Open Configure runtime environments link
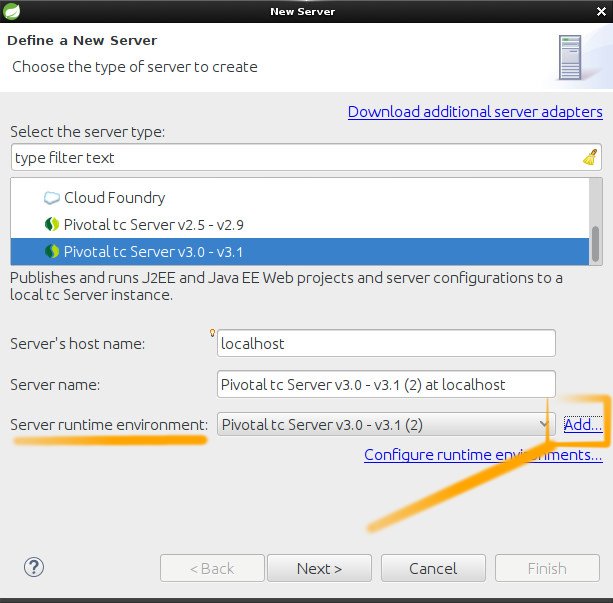 [x=483, y=455]
